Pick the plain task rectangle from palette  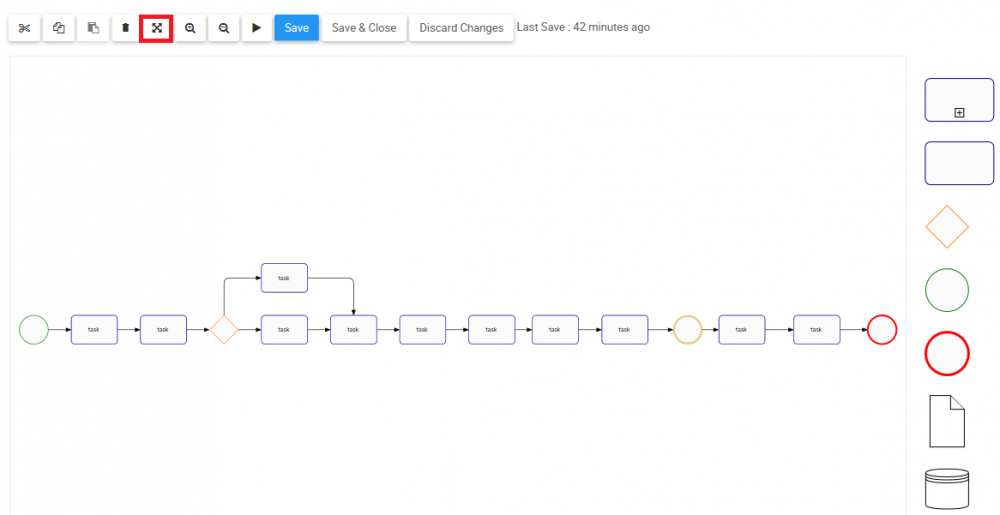[959, 163]
